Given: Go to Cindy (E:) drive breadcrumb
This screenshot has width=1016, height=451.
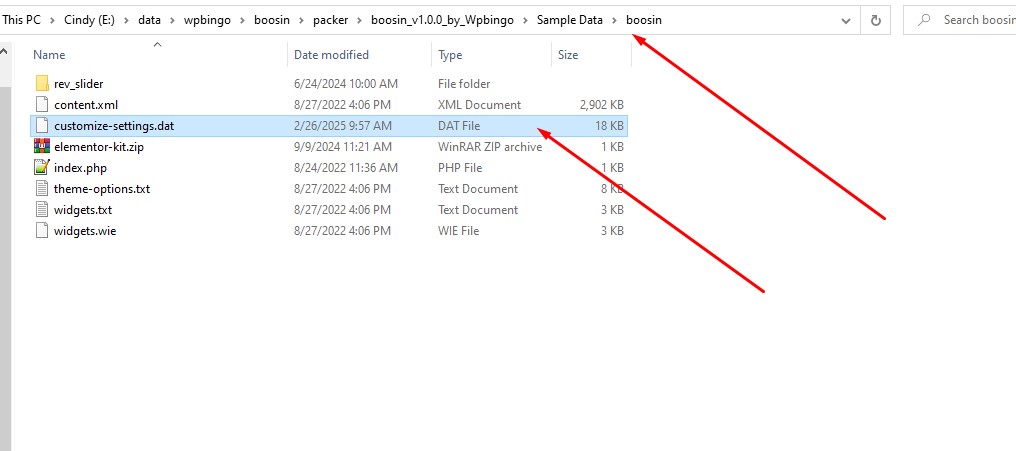Looking at the screenshot, I should pyautogui.click(x=89, y=20).
